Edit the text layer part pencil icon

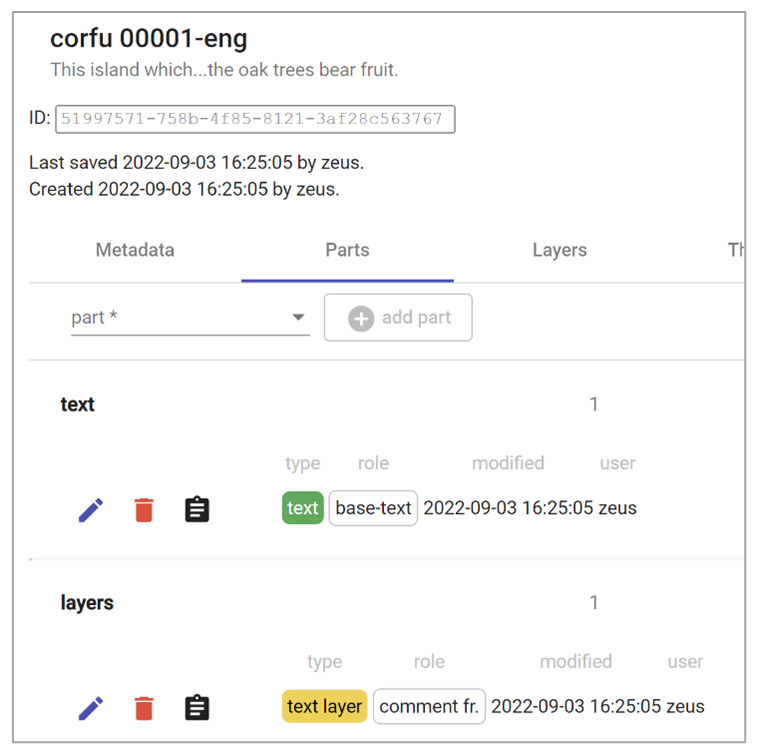pos(91,708)
